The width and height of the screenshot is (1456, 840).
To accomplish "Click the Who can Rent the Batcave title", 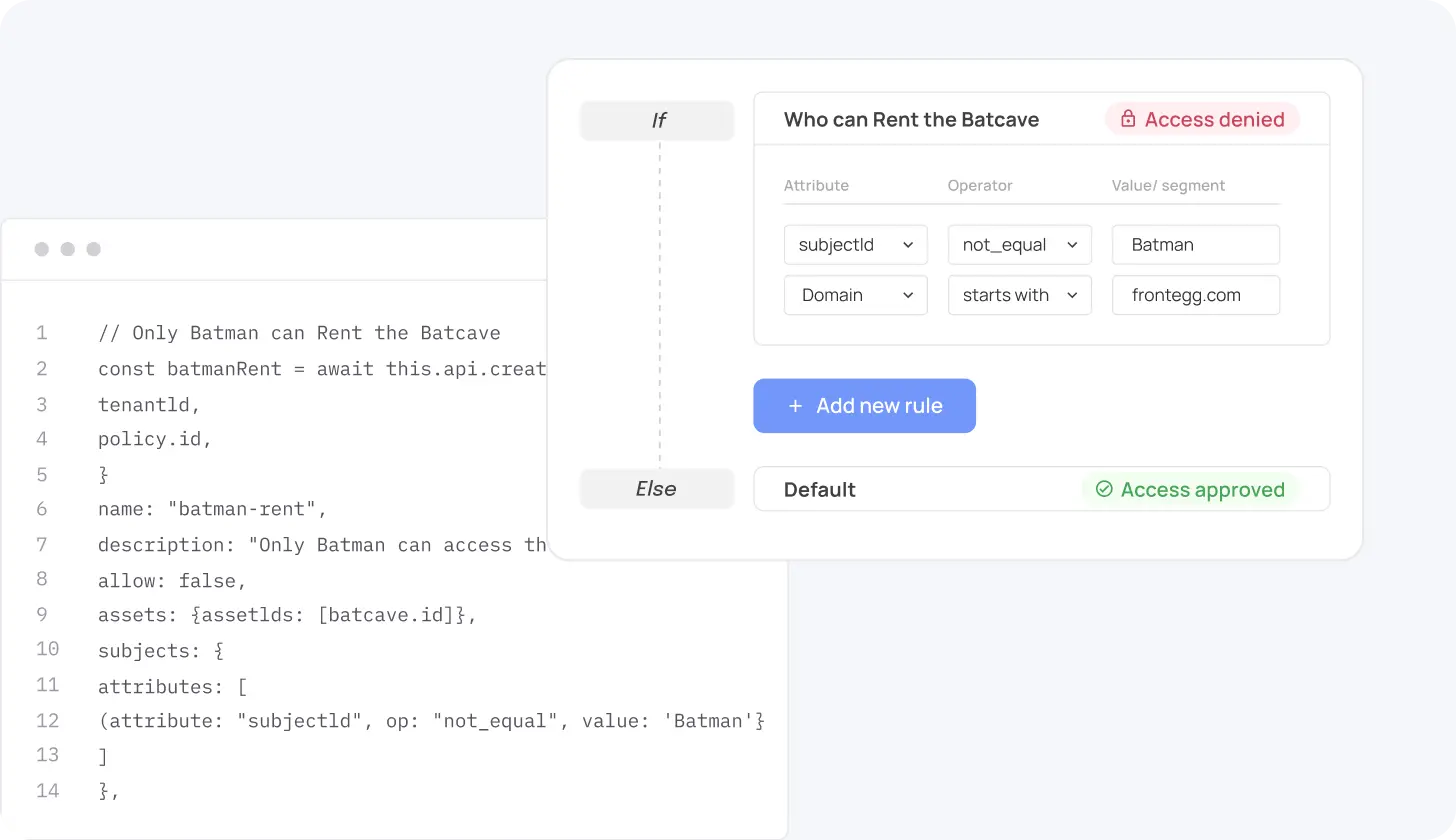I will [x=911, y=119].
